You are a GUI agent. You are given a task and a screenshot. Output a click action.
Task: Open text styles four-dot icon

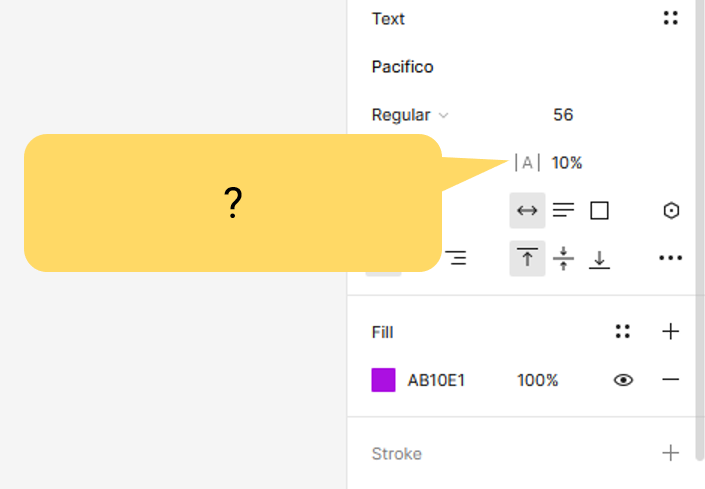[671, 18]
